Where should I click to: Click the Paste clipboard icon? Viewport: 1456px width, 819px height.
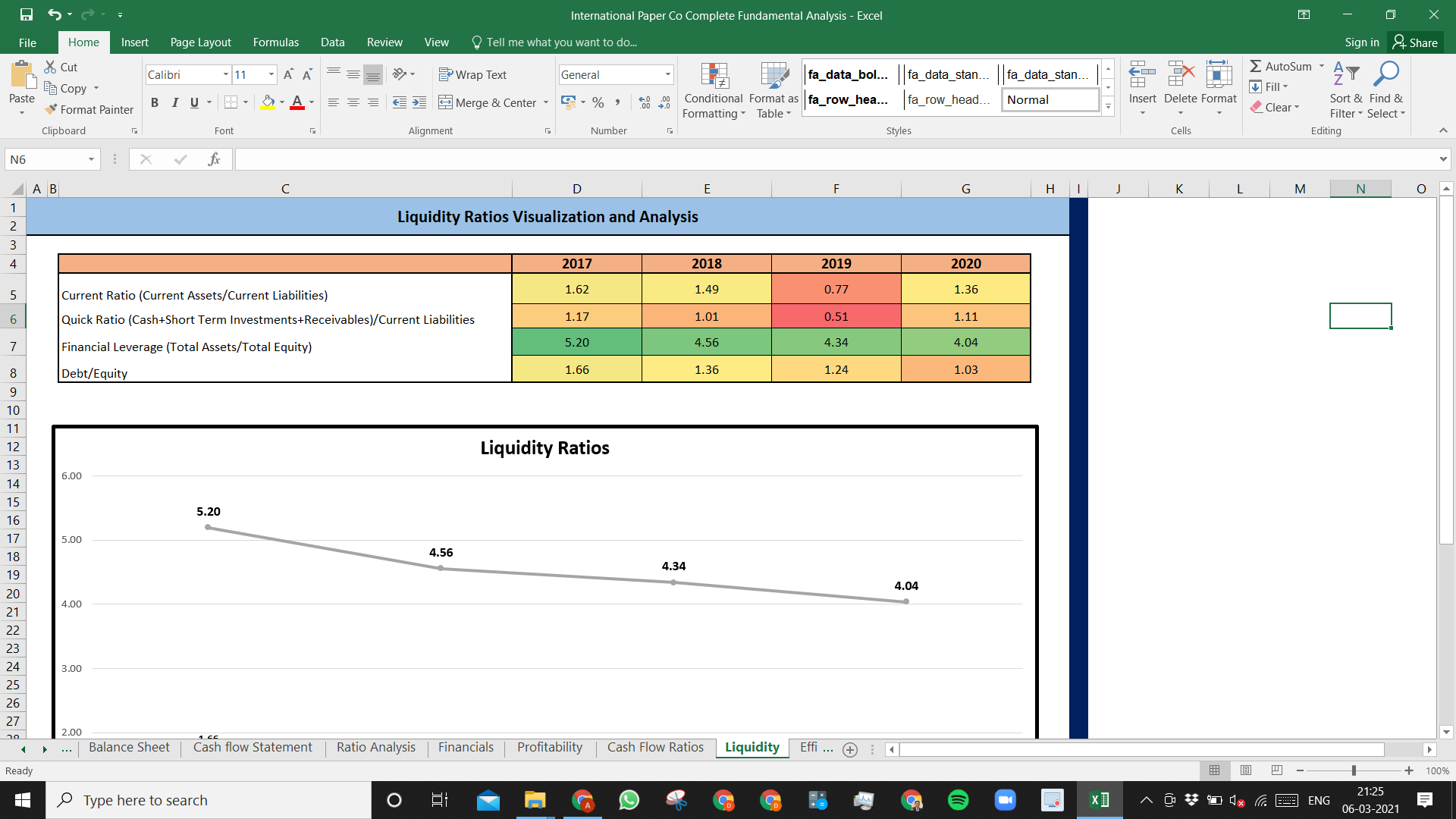[x=22, y=76]
